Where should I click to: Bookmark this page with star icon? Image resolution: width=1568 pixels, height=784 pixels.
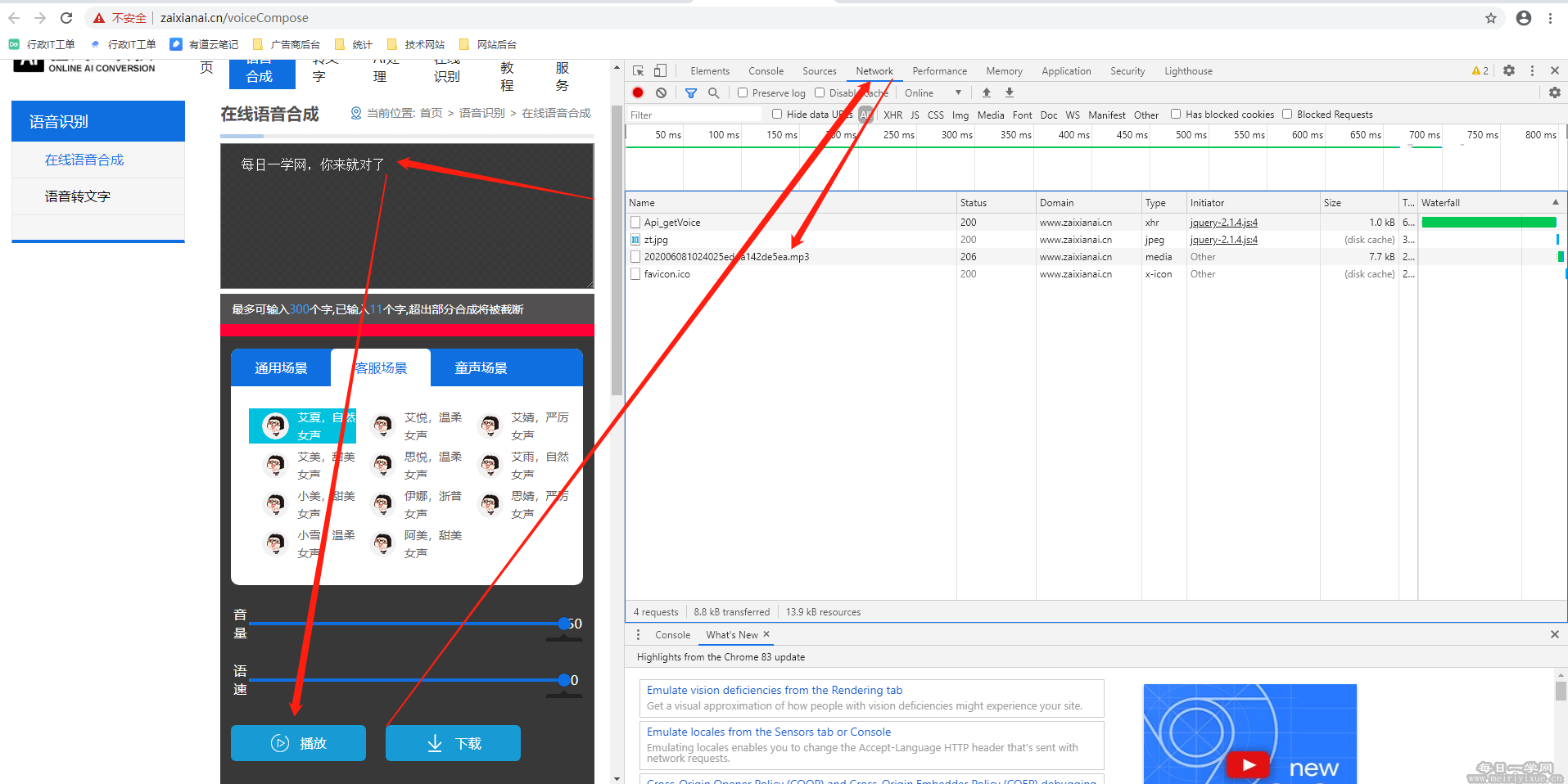(x=1491, y=18)
